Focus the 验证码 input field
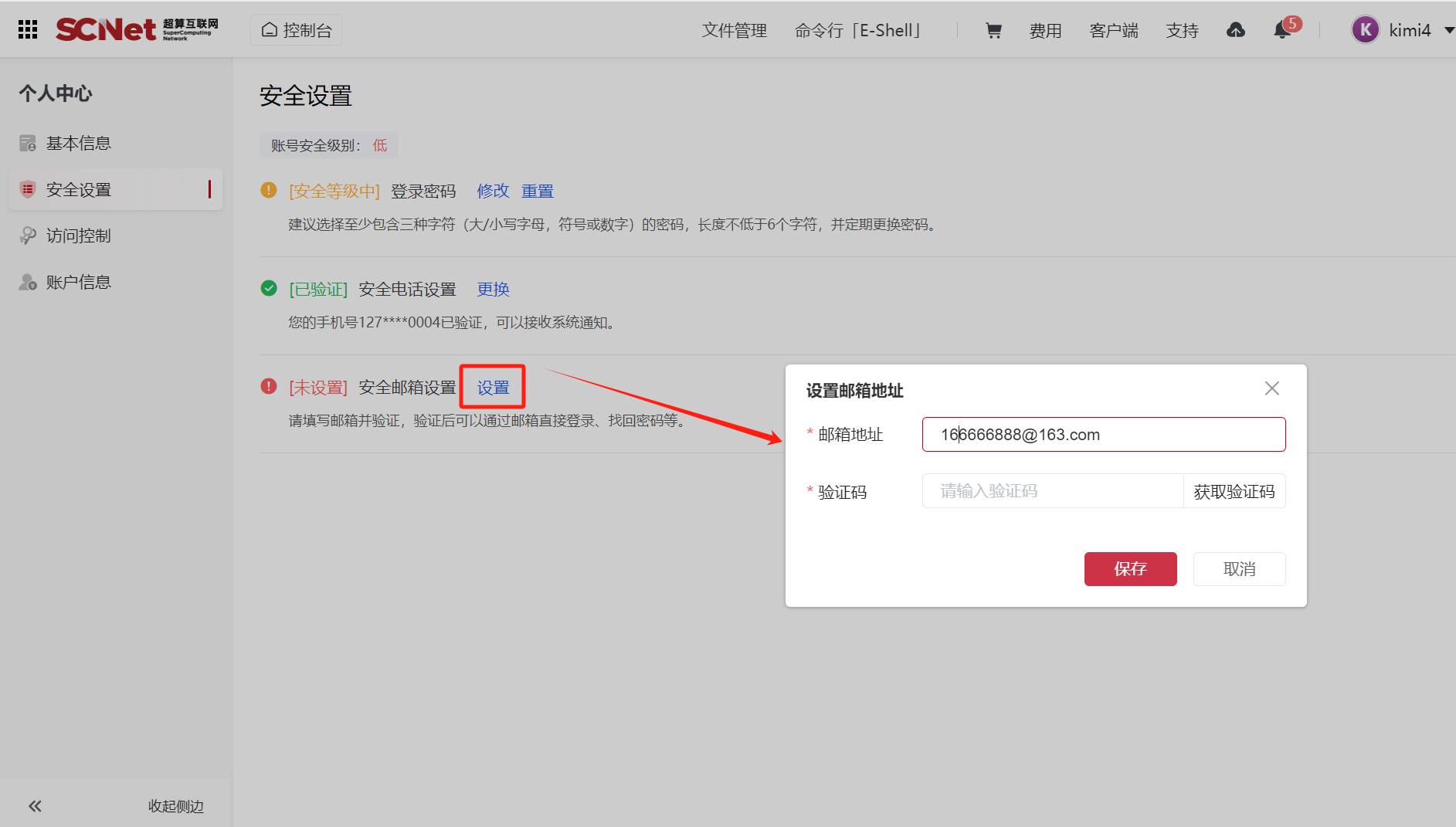Screen dimensions: 1456x827 pos(1052,491)
